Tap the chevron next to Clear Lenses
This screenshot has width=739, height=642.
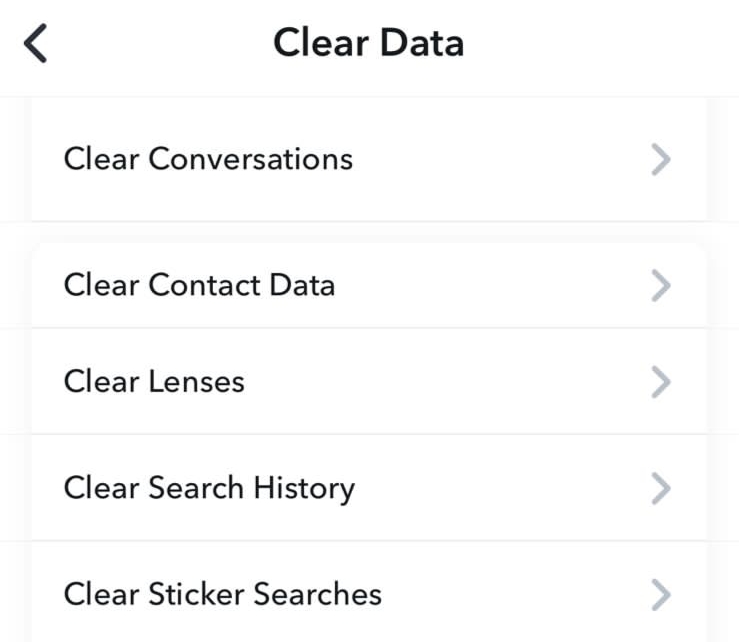661,382
